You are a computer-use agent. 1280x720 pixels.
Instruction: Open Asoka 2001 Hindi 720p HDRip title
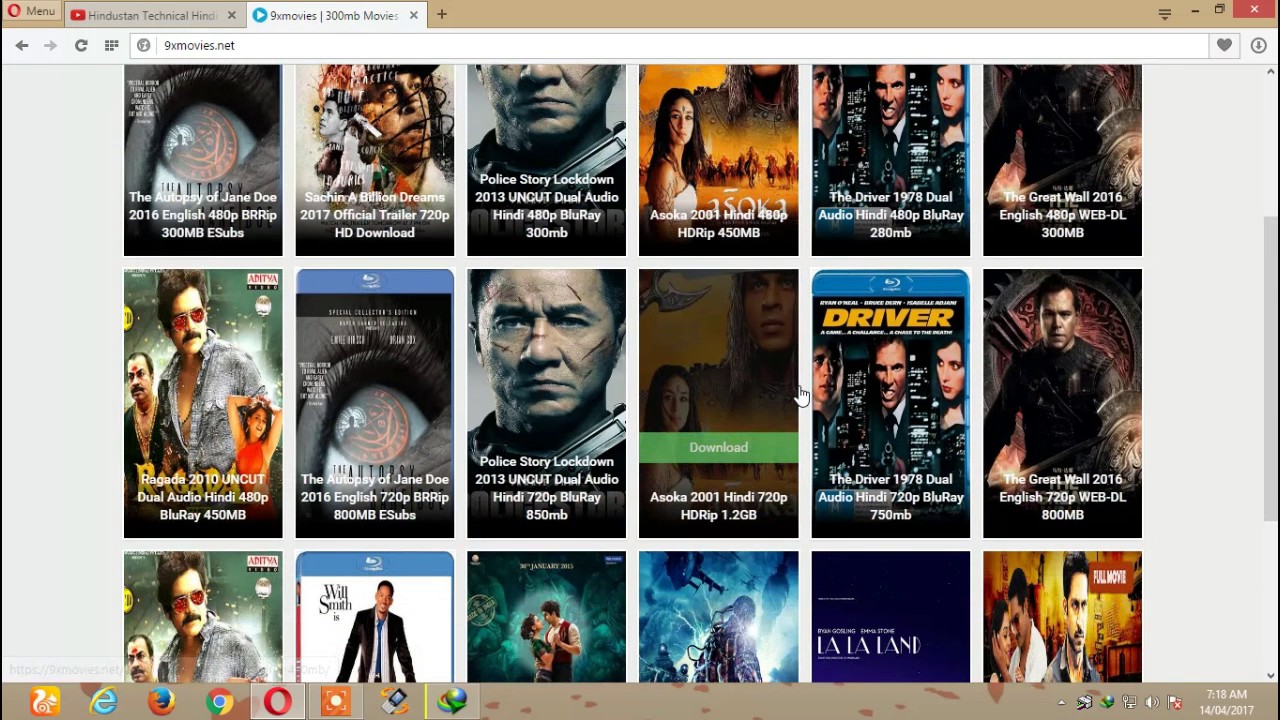click(x=719, y=506)
